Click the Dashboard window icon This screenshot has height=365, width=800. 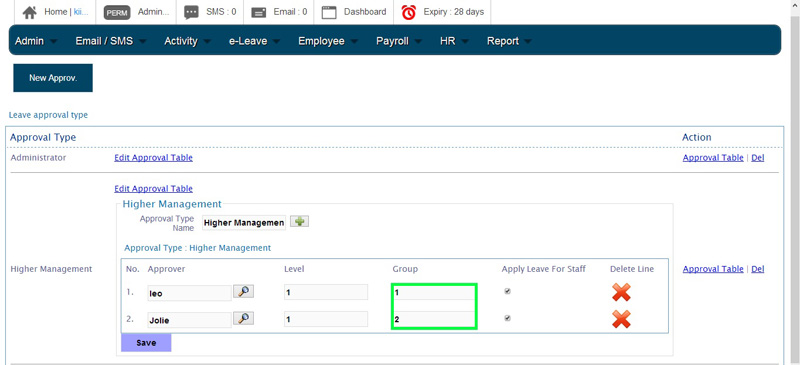pyautogui.click(x=329, y=13)
